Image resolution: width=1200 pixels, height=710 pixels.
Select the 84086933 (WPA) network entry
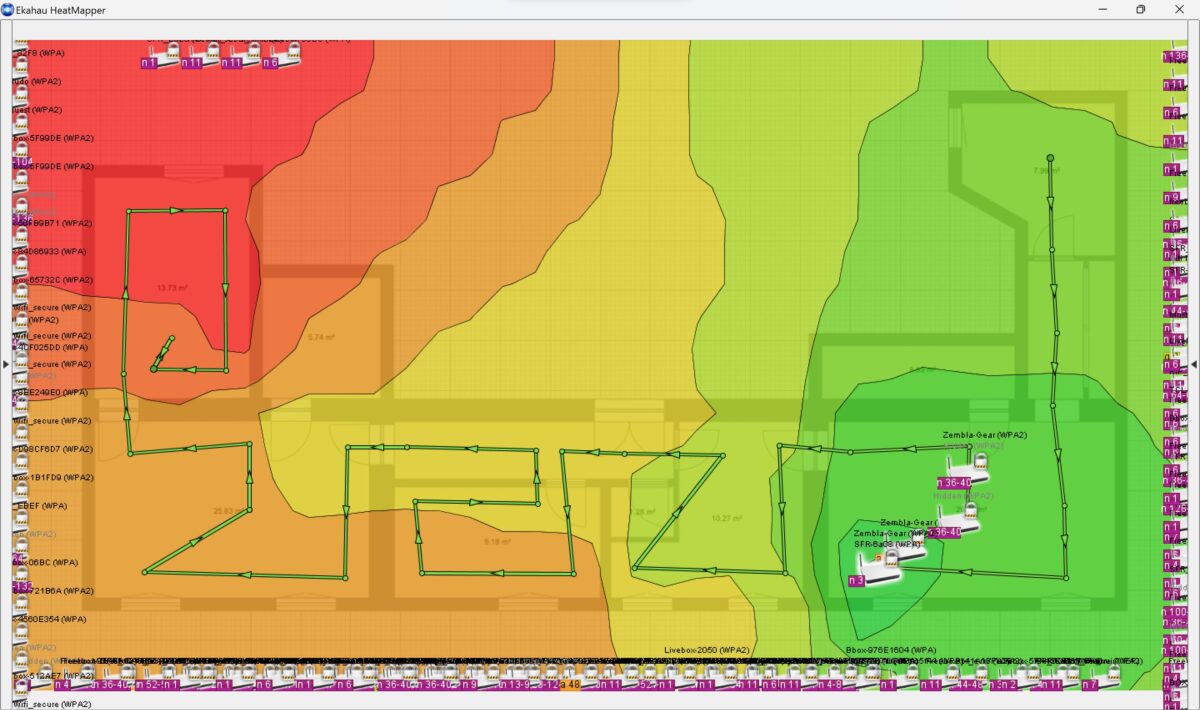pos(50,251)
